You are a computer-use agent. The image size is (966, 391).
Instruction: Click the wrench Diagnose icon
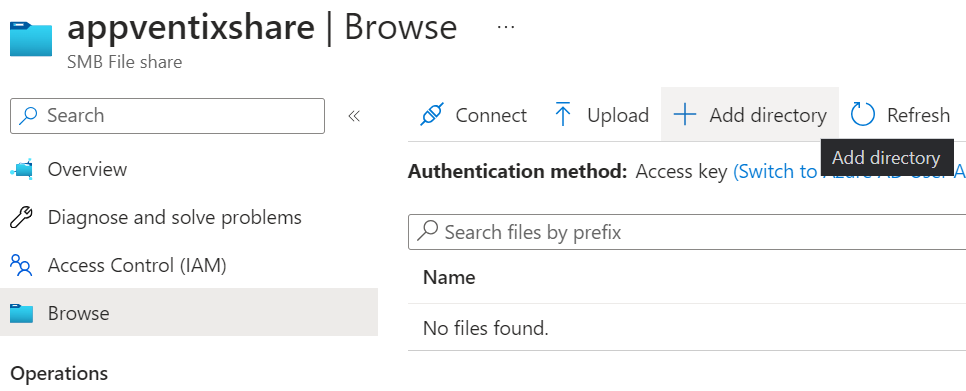pyautogui.click(x=22, y=217)
